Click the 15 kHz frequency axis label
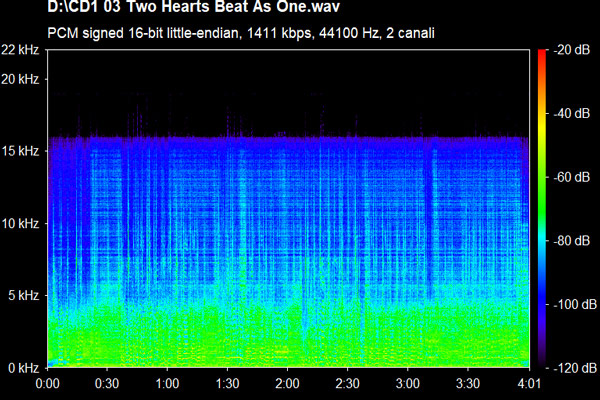The height and width of the screenshot is (400, 600). (20, 151)
